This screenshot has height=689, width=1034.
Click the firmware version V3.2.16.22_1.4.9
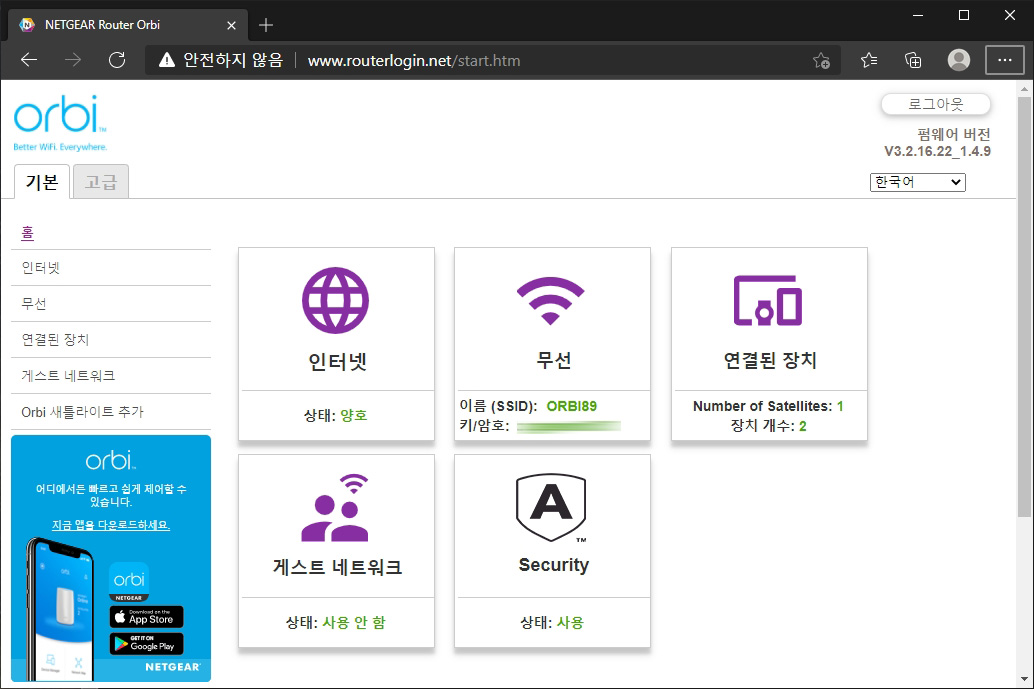(937, 151)
